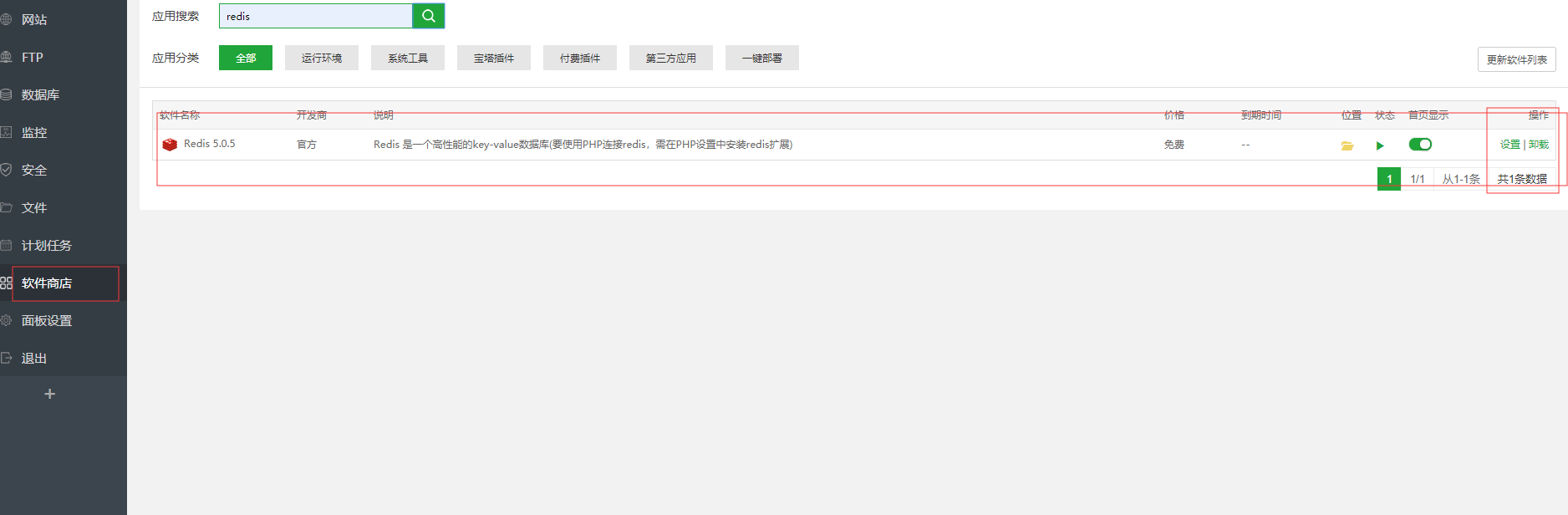Open Redis install location folder icon

click(x=1347, y=145)
